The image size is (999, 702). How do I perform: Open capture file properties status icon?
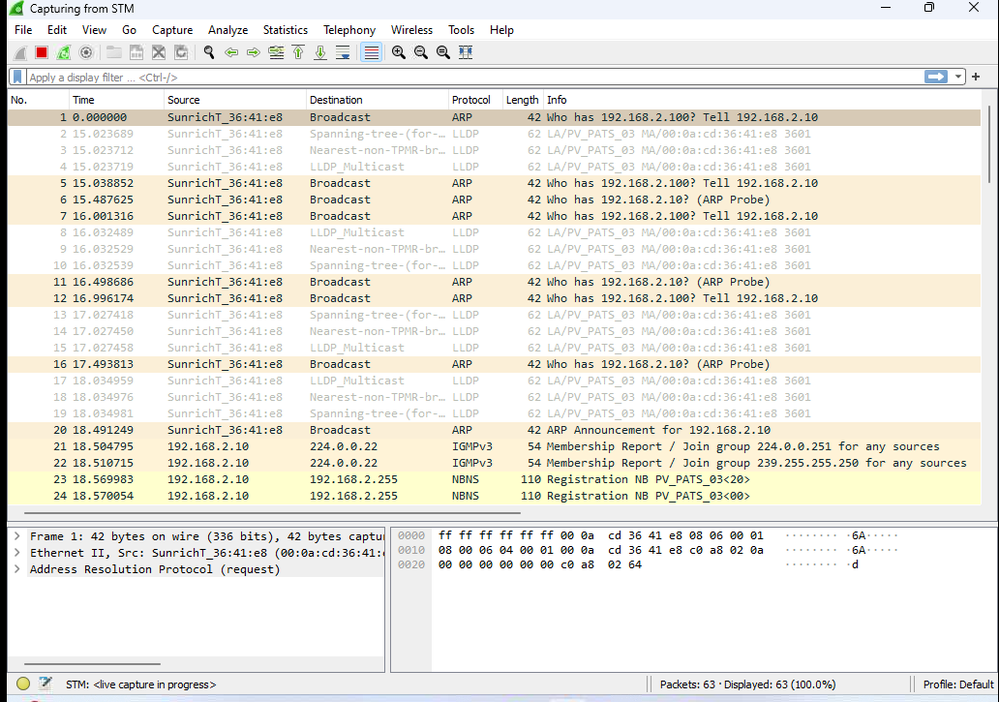coord(45,684)
